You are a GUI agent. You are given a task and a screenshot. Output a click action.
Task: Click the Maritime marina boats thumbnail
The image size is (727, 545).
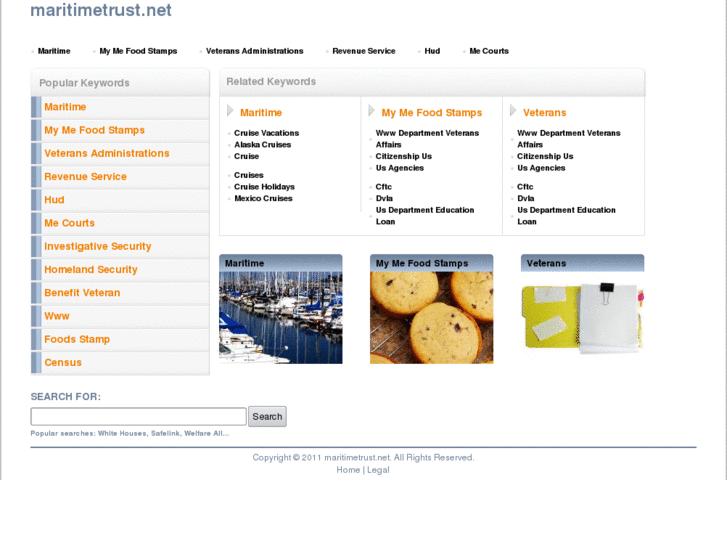(281, 318)
